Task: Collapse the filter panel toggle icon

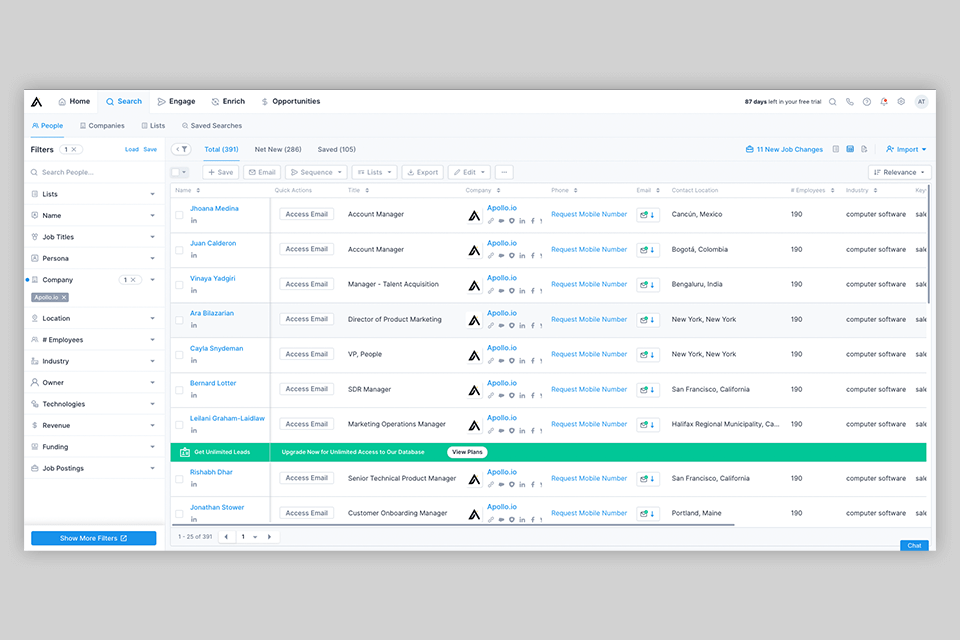Action: (181, 149)
